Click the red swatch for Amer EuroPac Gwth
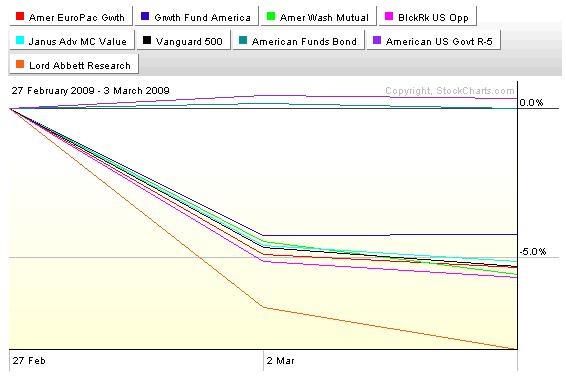Image resolution: width=566 pixels, height=376 pixels. (20, 16)
